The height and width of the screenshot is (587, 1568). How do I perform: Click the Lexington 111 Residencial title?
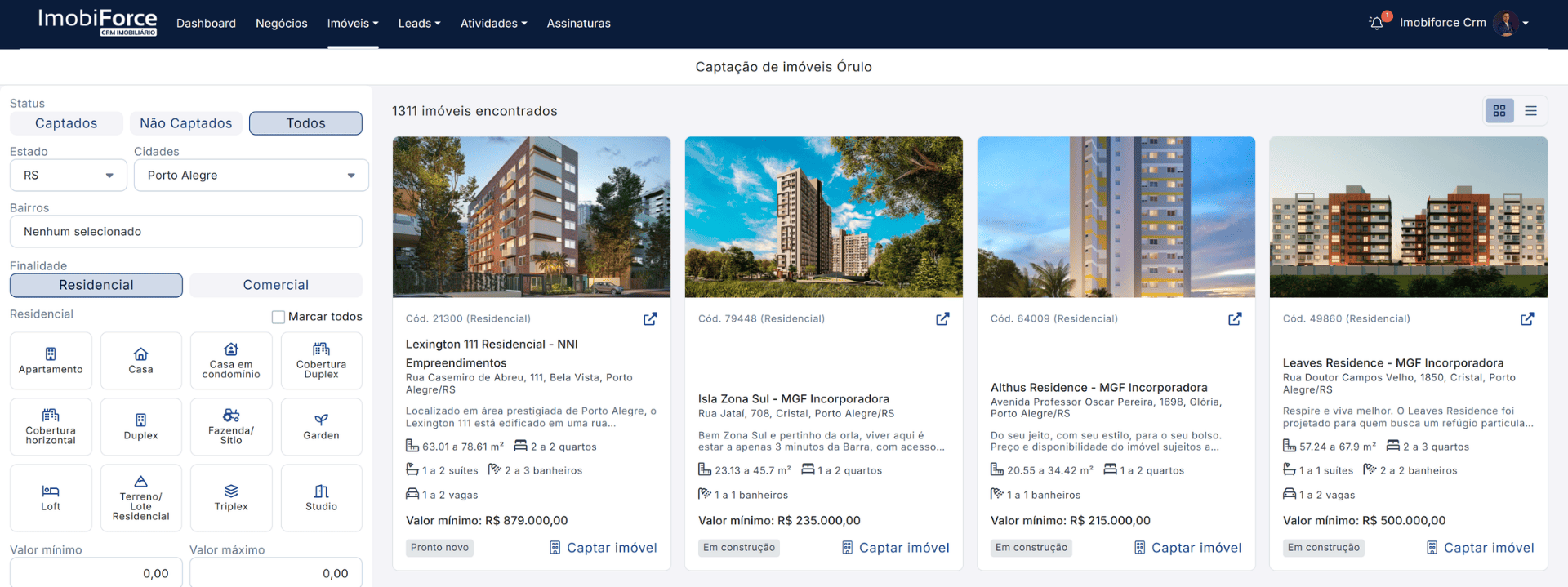[492, 354]
